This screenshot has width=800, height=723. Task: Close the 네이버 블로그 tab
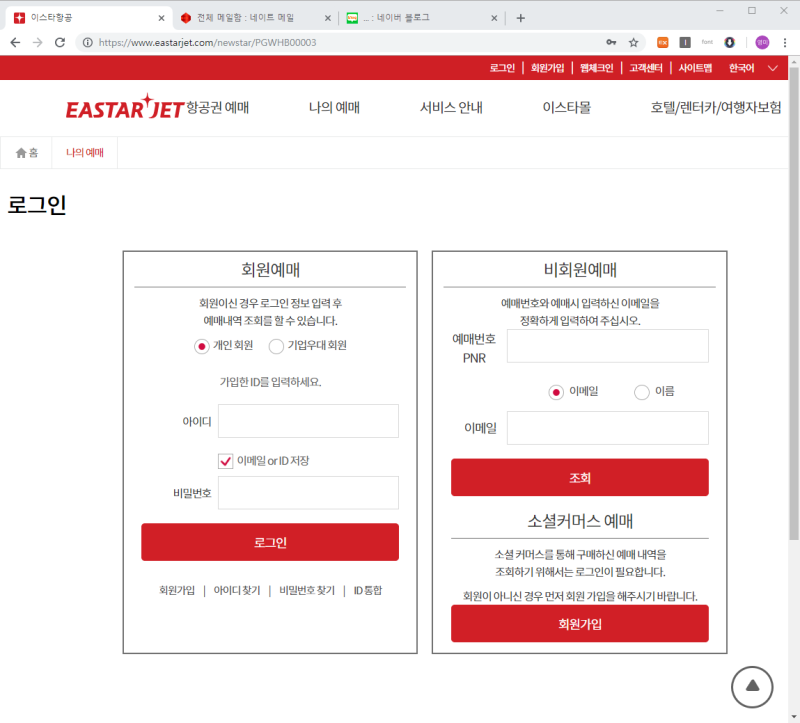point(494,18)
